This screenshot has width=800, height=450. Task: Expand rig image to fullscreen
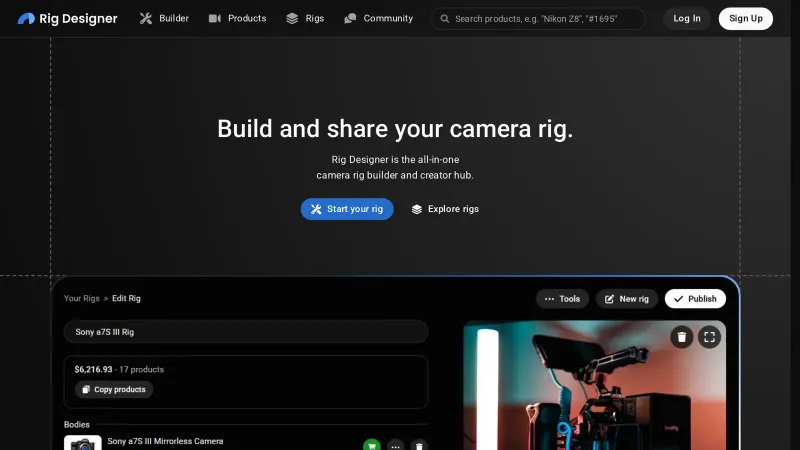point(709,337)
